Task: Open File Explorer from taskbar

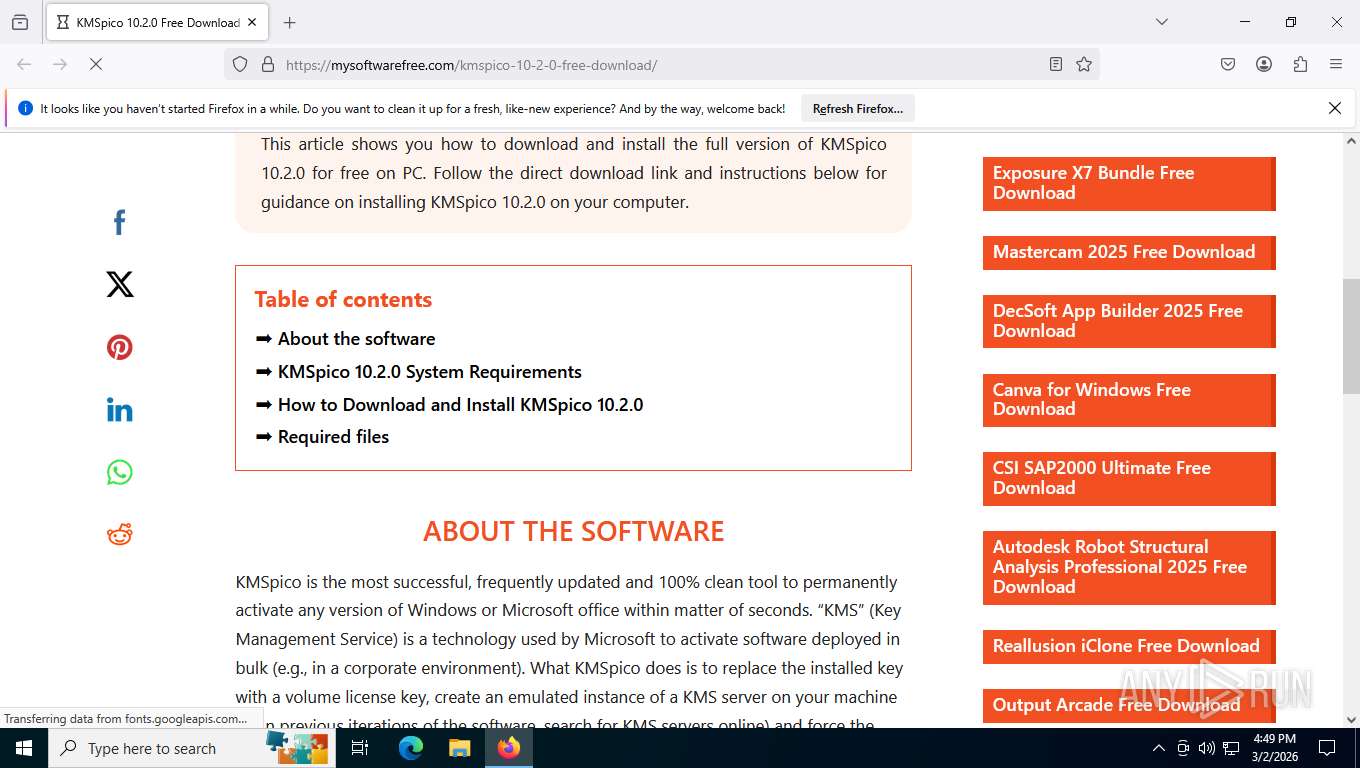Action: click(459, 748)
